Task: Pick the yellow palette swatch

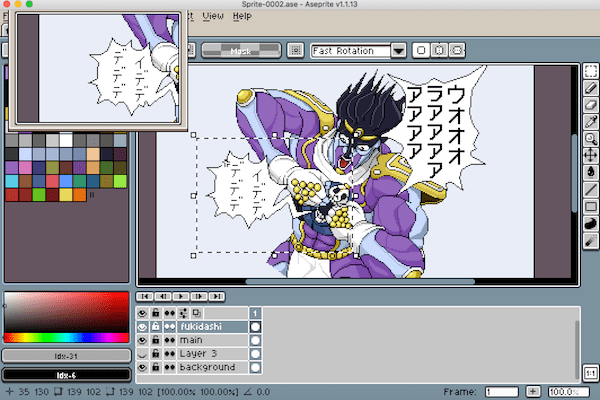Action: point(66,195)
